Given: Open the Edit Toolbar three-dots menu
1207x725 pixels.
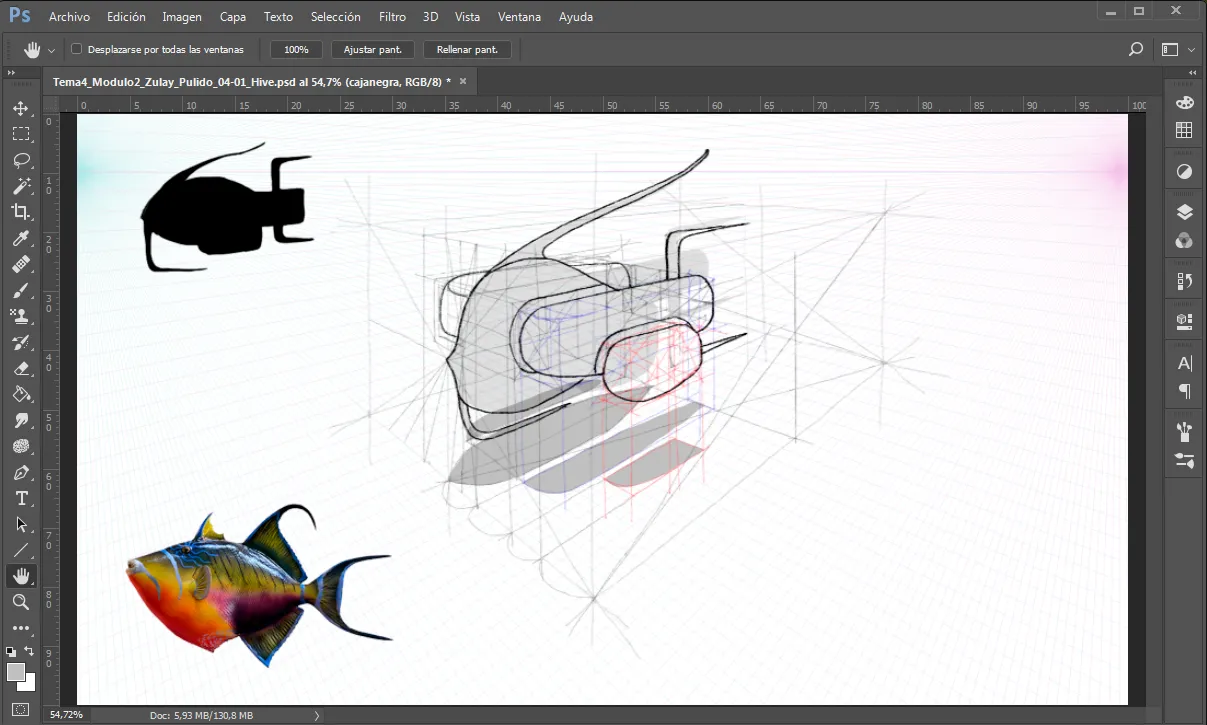Looking at the screenshot, I should 21,628.
